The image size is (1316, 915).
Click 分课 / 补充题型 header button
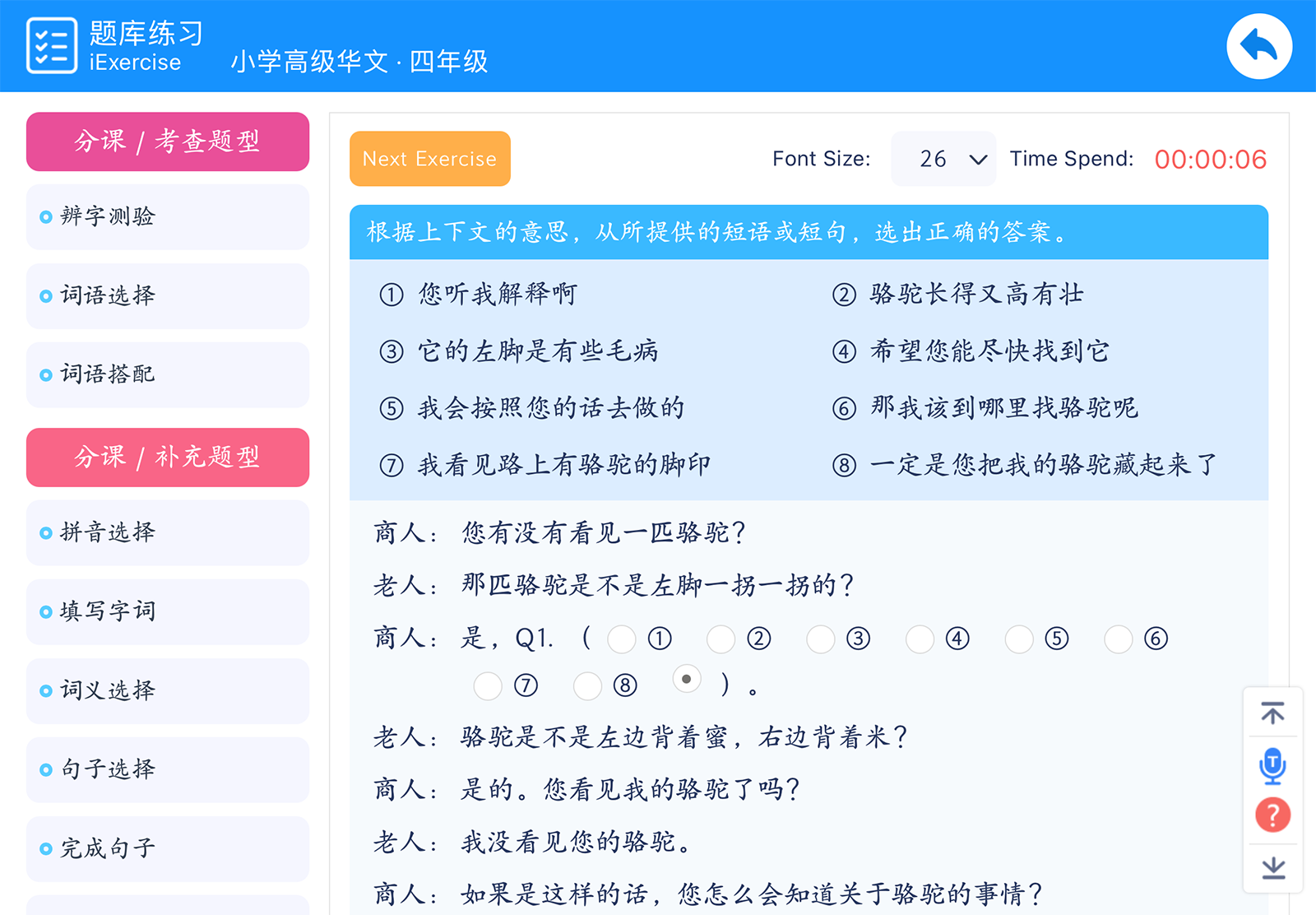[168, 457]
